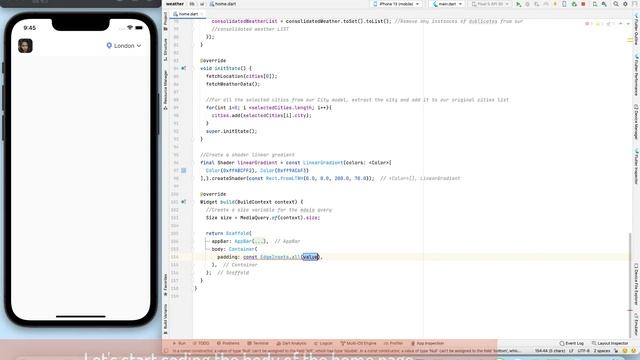Click 'Size size = MediaQuery.of(context).size;' line
Viewport: 640px width, 360px height.
point(263,218)
